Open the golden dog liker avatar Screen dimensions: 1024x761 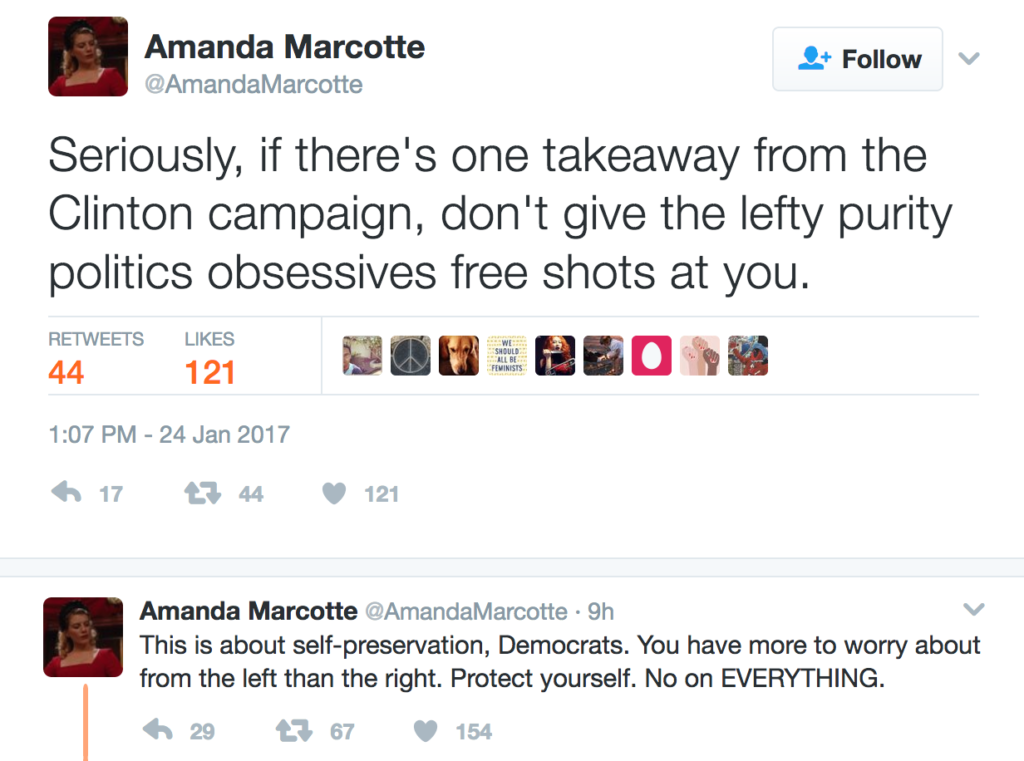[x=458, y=356]
